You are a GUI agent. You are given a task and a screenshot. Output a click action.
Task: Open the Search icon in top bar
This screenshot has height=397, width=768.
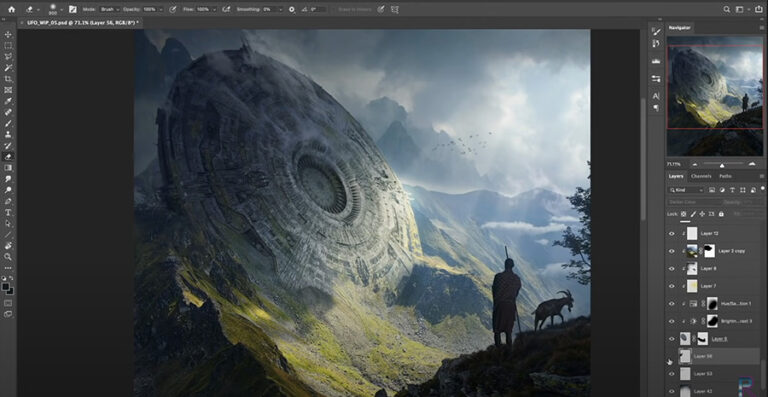pyautogui.click(x=727, y=9)
